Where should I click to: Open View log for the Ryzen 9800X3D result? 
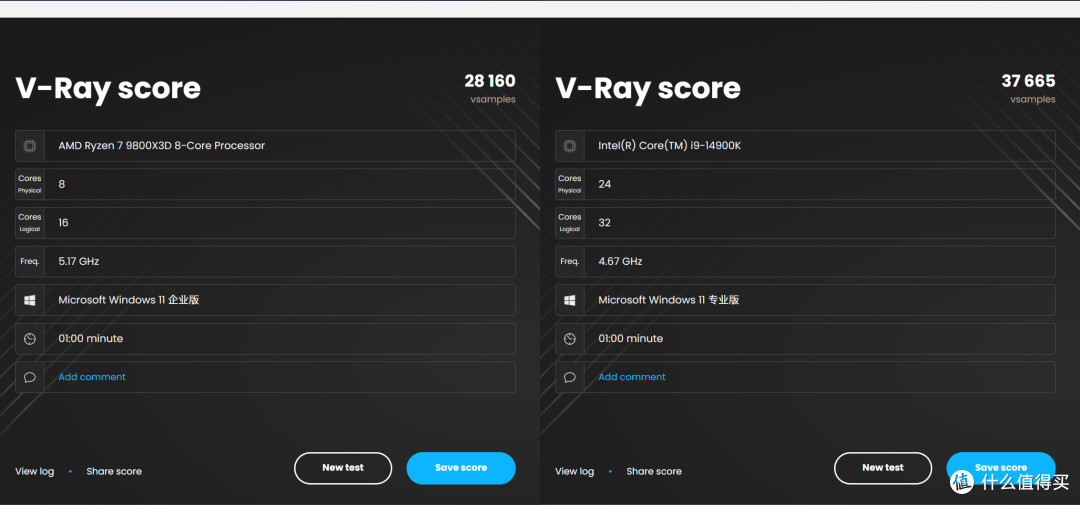click(x=34, y=471)
